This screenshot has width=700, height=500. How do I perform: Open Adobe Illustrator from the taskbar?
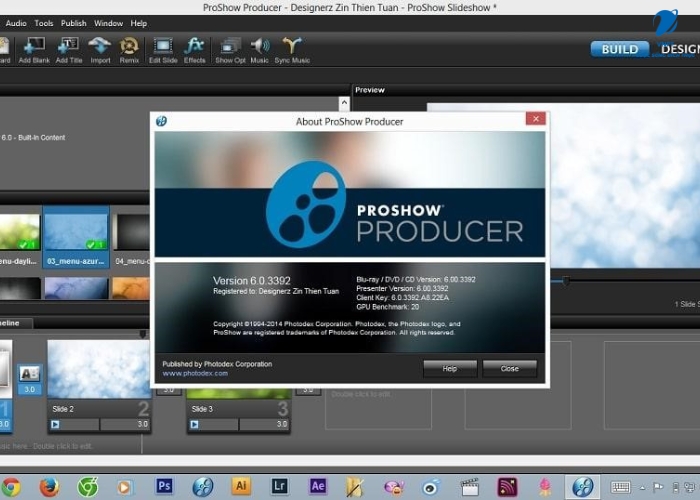(241, 486)
